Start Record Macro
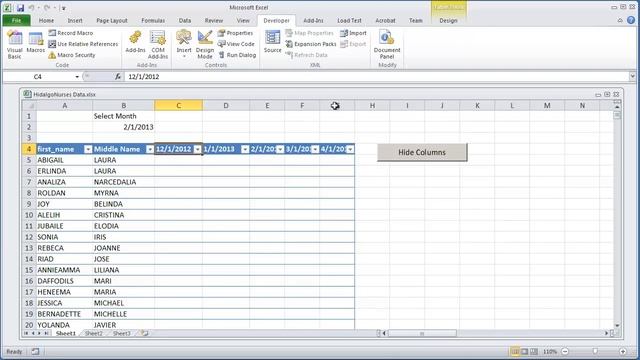 click(x=71, y=33)
